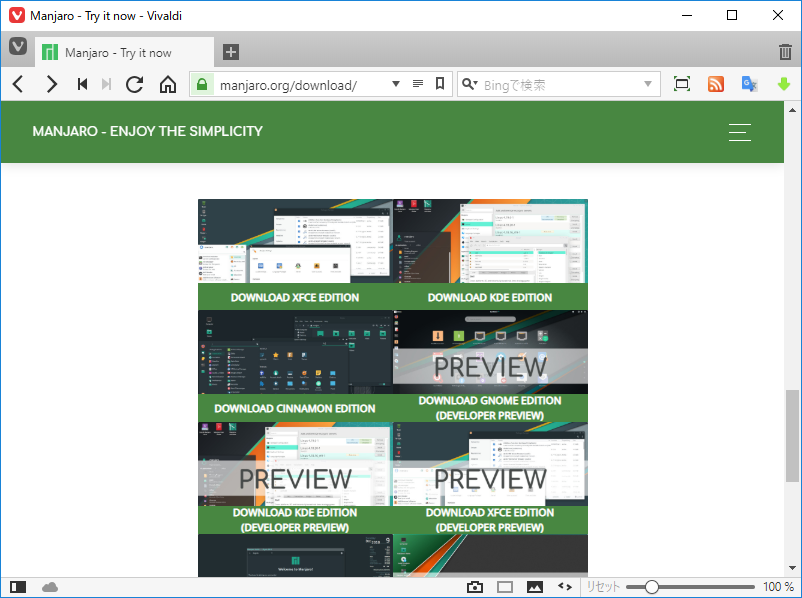
Task: Click in the address bar URL
Action: 288,85
